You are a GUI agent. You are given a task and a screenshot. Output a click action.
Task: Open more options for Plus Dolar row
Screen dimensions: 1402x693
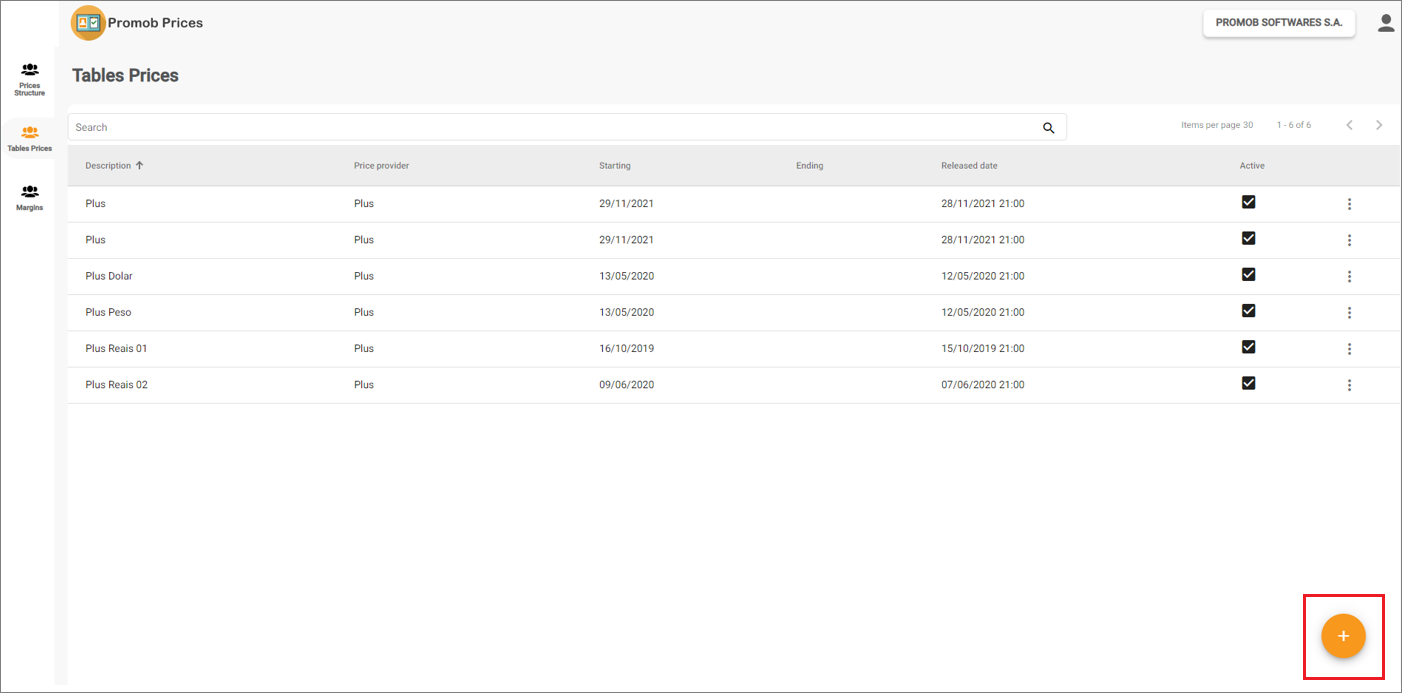pyautogui.click(x=1349, y=277)
